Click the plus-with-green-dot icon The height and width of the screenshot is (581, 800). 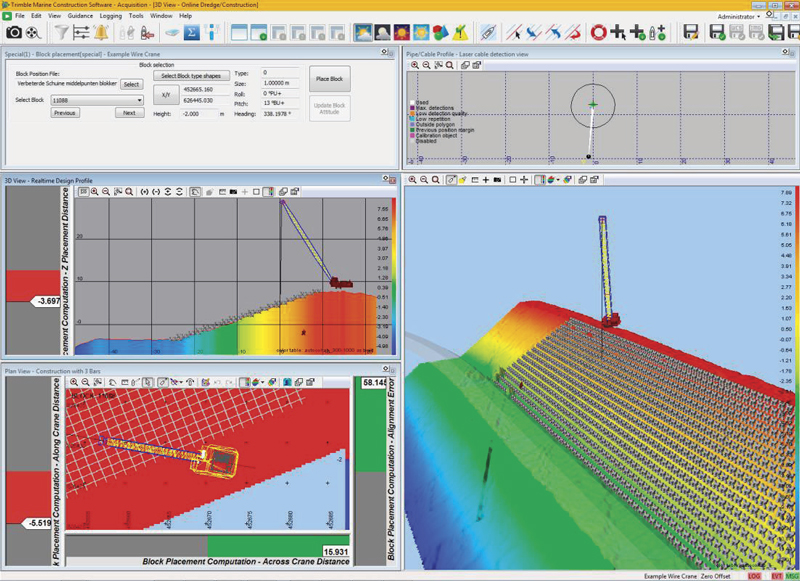pyautogui.click(x=638, y=33)
